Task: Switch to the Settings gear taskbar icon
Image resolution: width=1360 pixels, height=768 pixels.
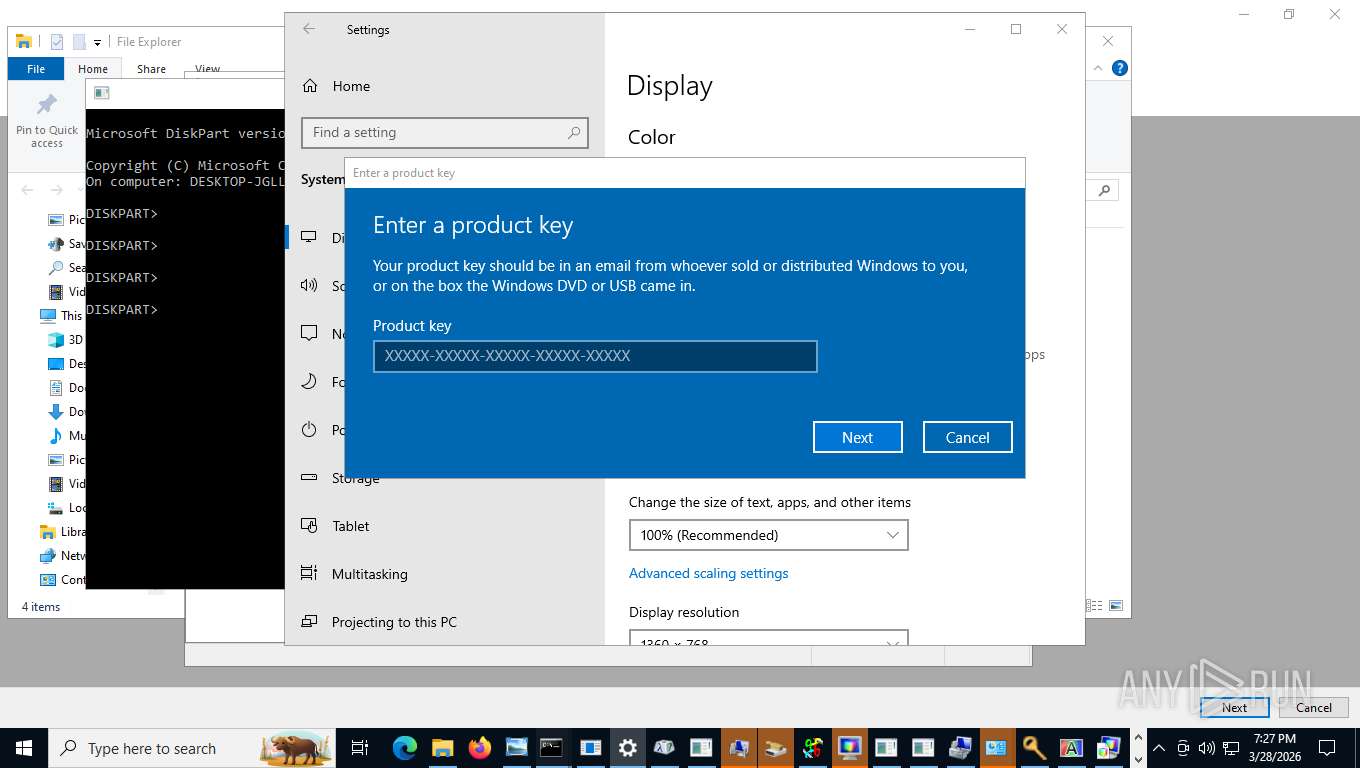Action: click(628, 748)
